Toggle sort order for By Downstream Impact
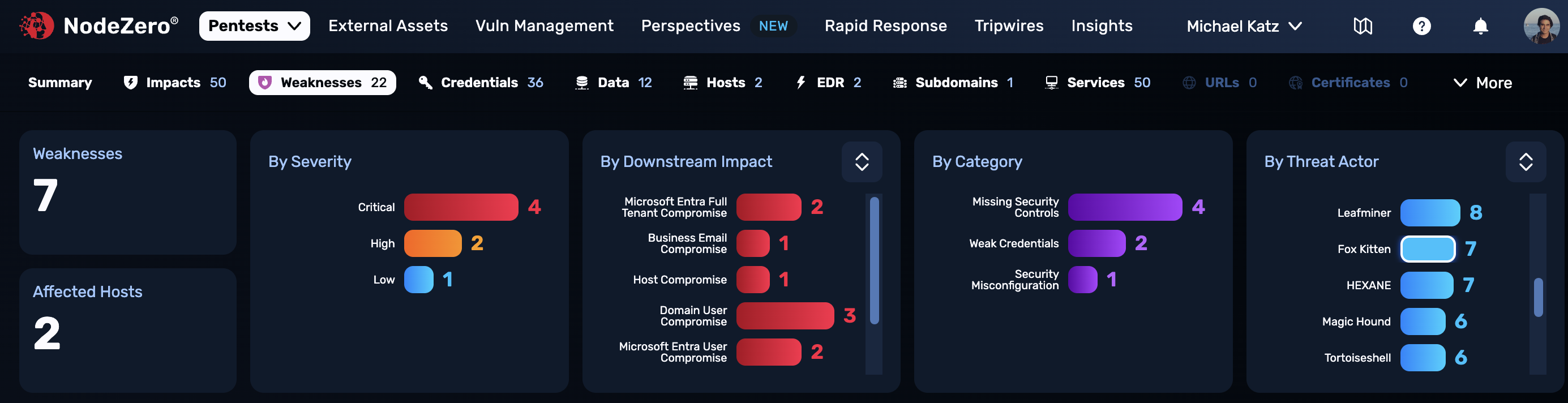Screen dimensions: 1568x403 [x=862, y=162]
